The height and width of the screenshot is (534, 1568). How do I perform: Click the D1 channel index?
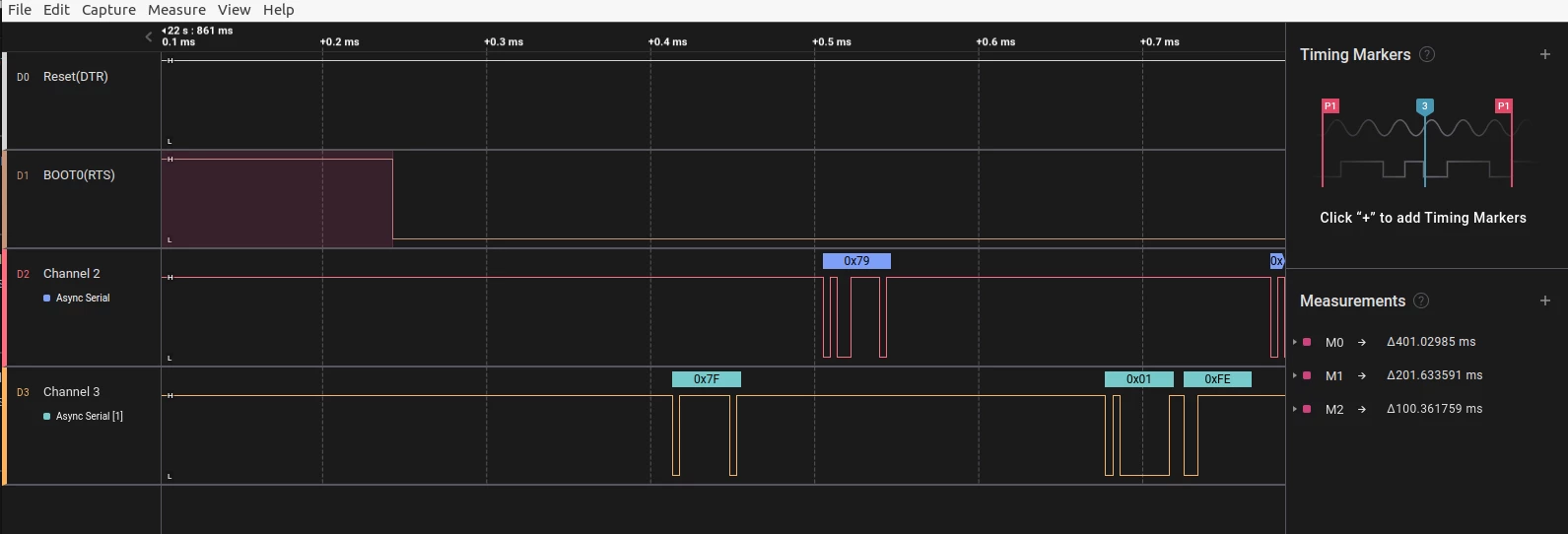coord(23,175)
